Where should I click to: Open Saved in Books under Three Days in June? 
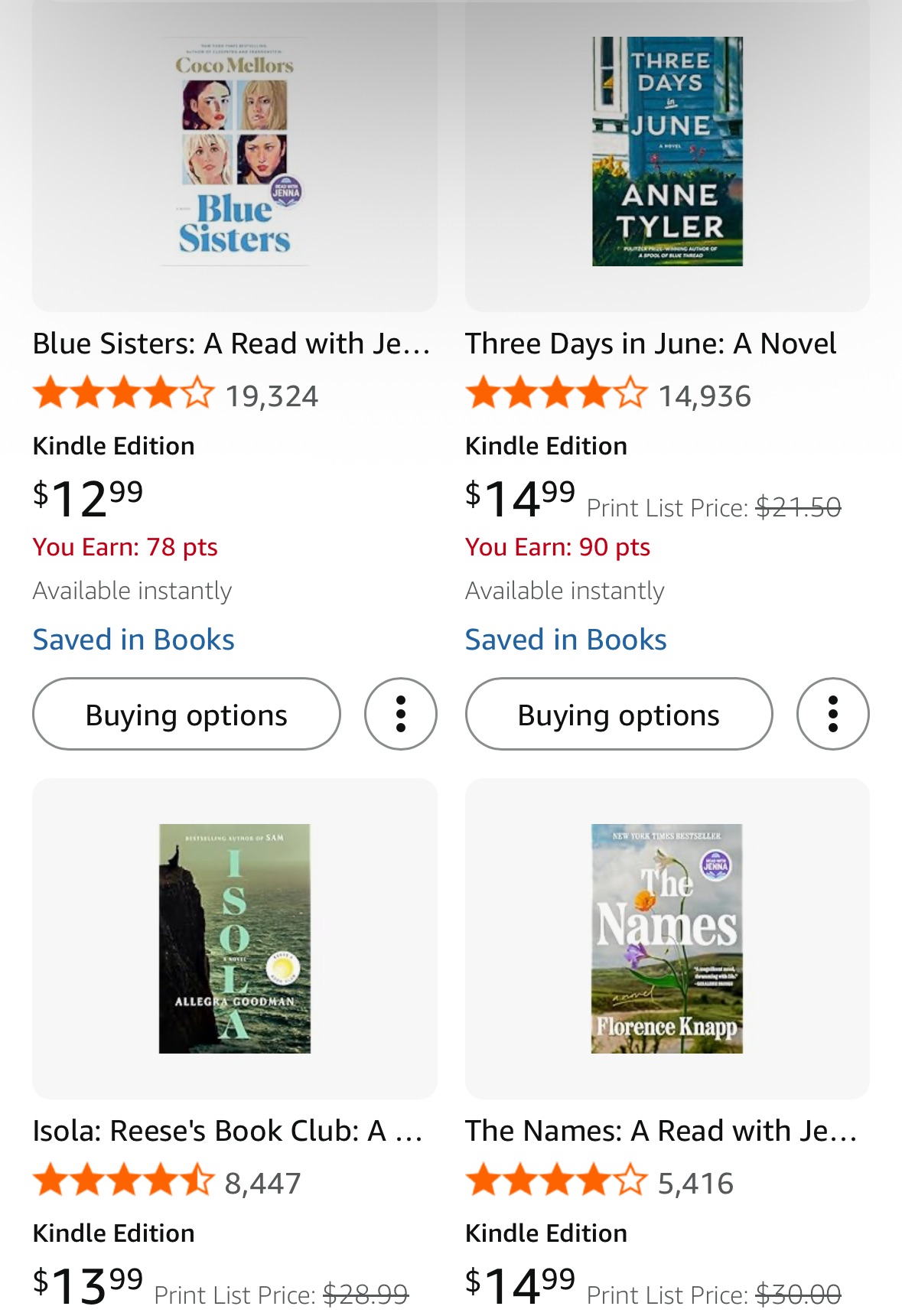[x=565, y=640]
